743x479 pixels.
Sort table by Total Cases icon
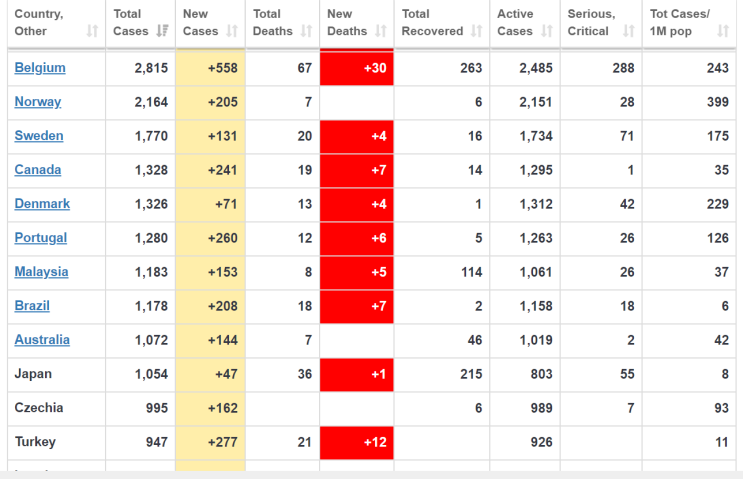[162, 32]
